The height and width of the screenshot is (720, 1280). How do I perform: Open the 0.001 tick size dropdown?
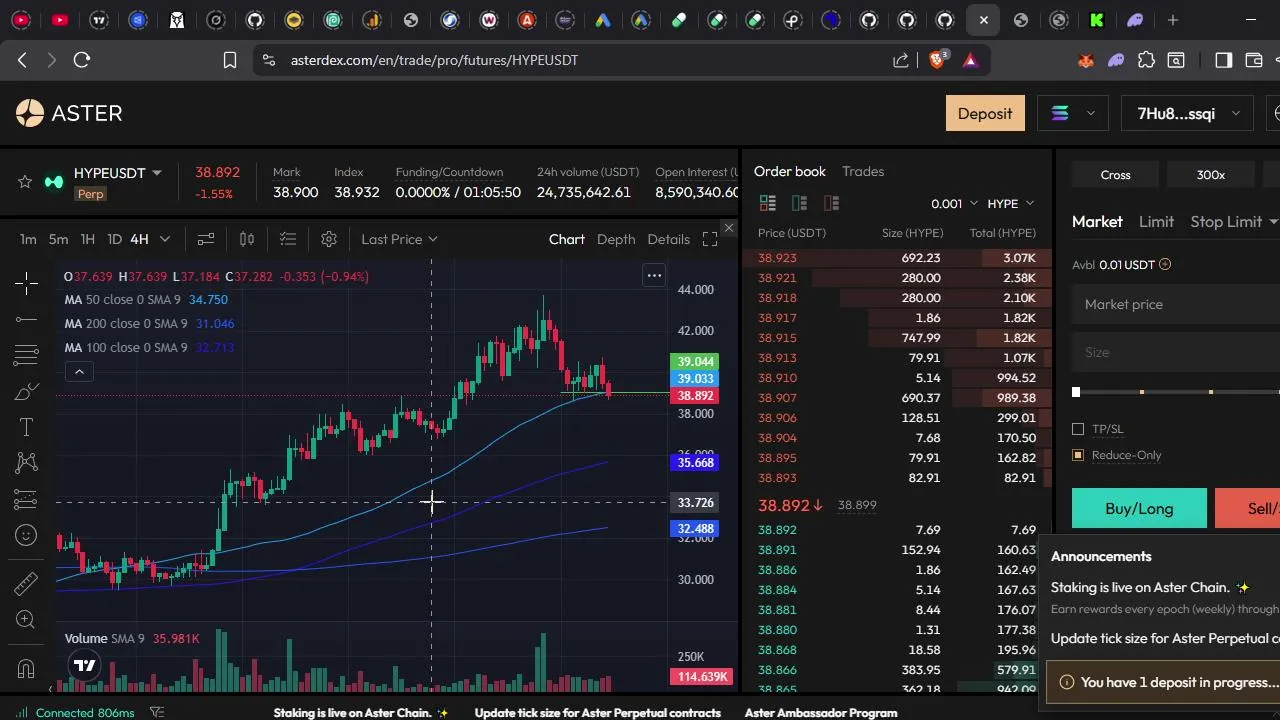(x=954, y=203)
